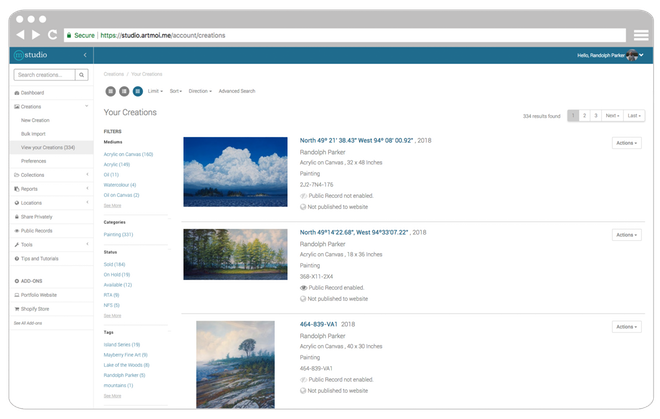Click the Tools wrench icon
The image size is (660, 419).
(x=17, y=245)
